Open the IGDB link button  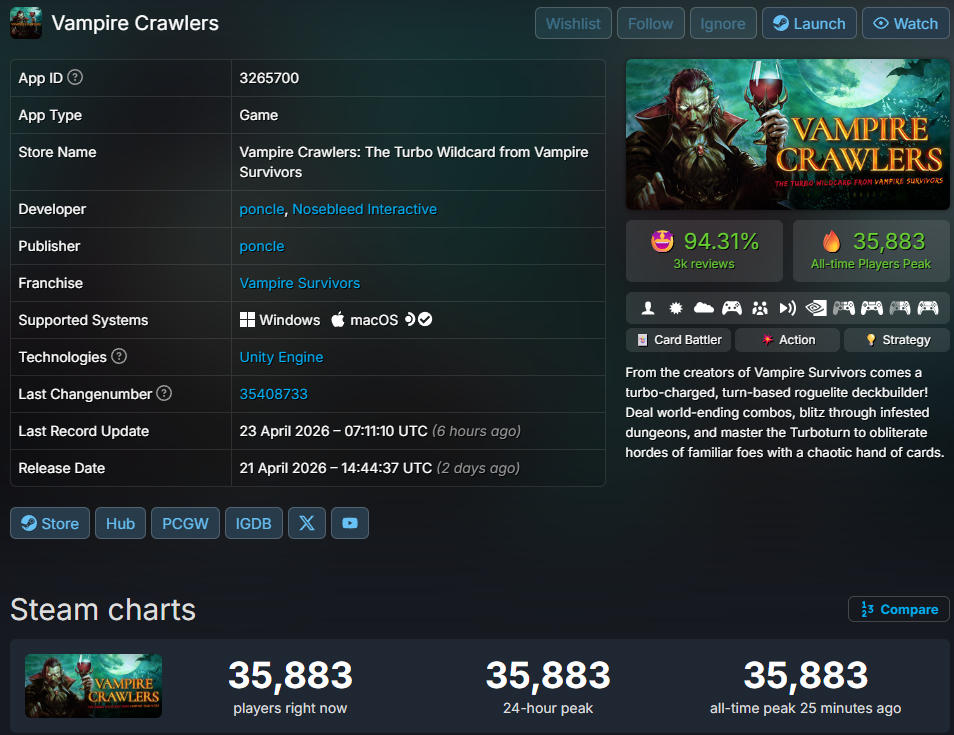(254, 523)
